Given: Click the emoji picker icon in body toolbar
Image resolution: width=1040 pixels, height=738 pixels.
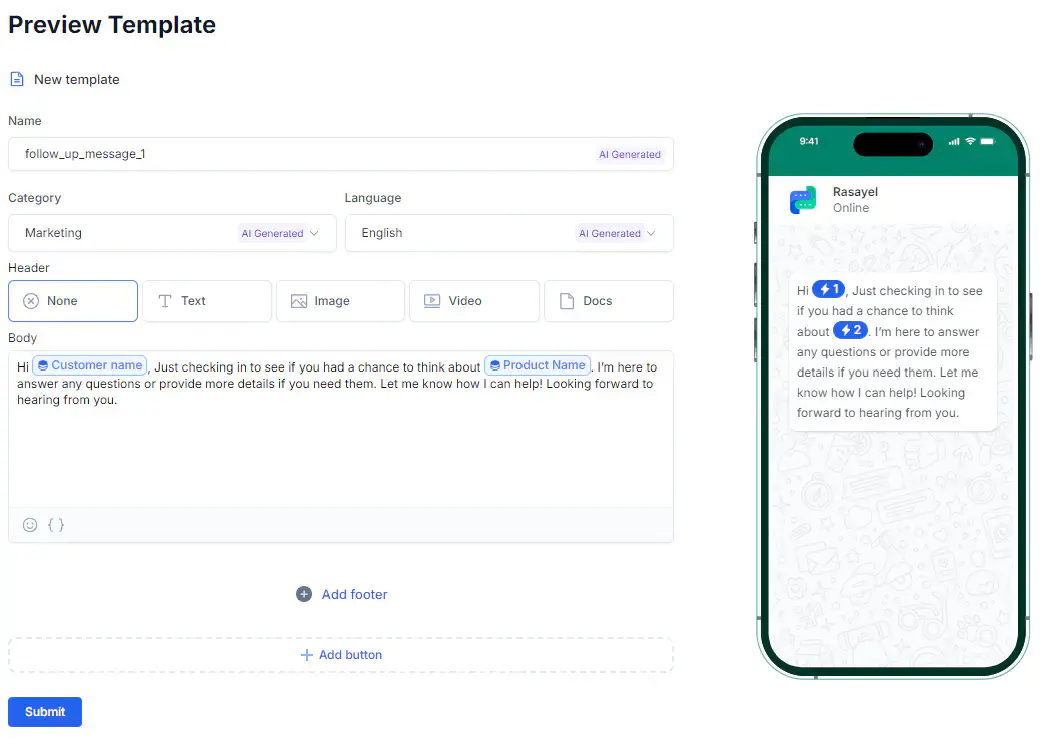Looking at the screenshot, I should (x=30, y=524).
